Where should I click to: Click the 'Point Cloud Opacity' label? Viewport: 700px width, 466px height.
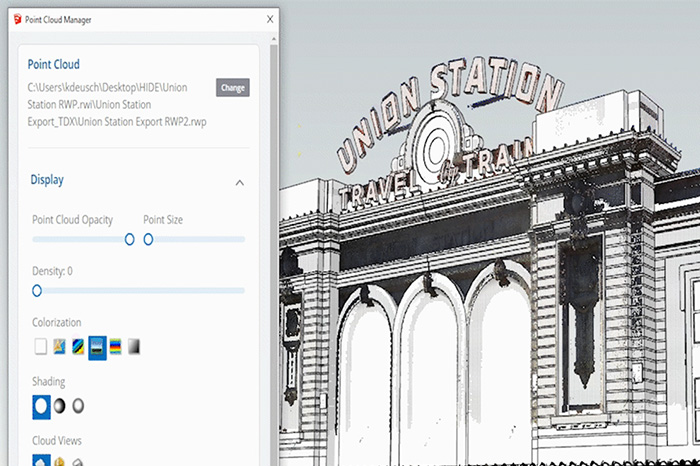(x=72, y=220)
